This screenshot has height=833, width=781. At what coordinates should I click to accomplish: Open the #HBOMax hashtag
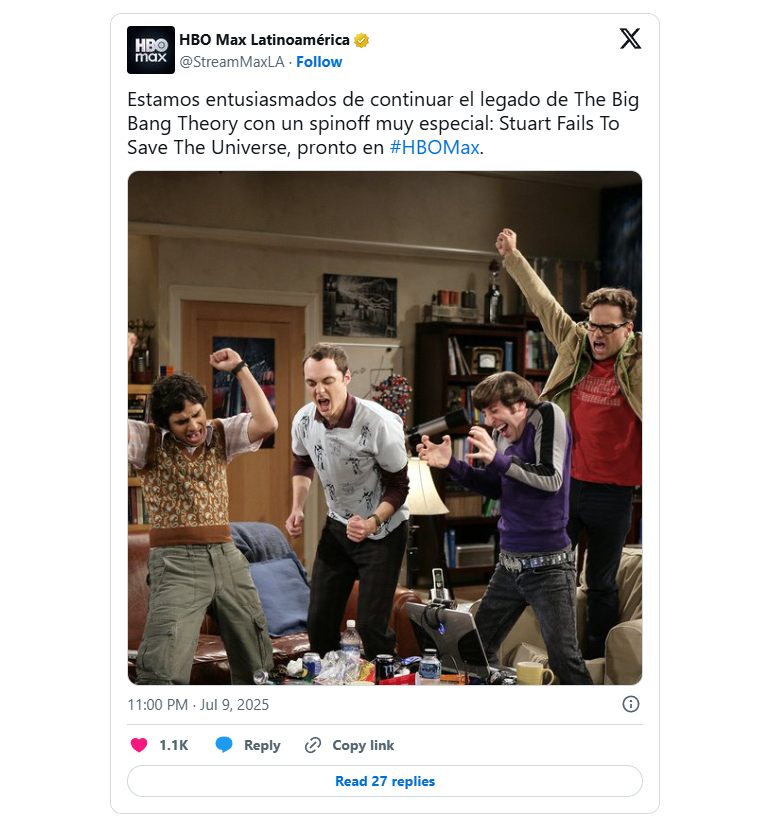click(435, 147)
